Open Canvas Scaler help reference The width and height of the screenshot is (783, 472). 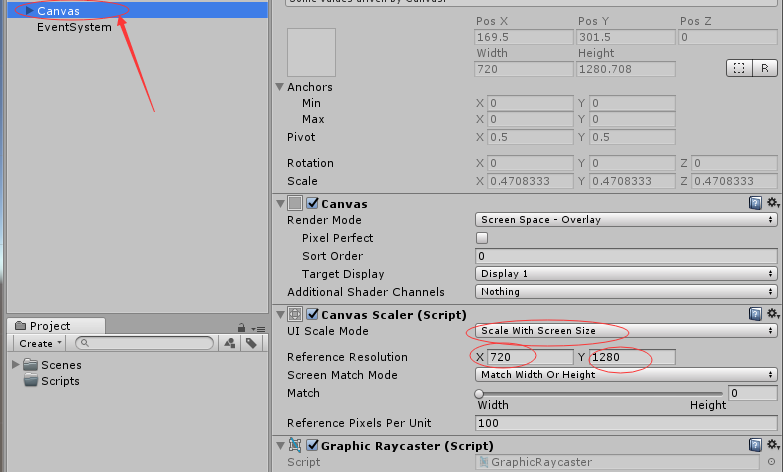point(756,314)
